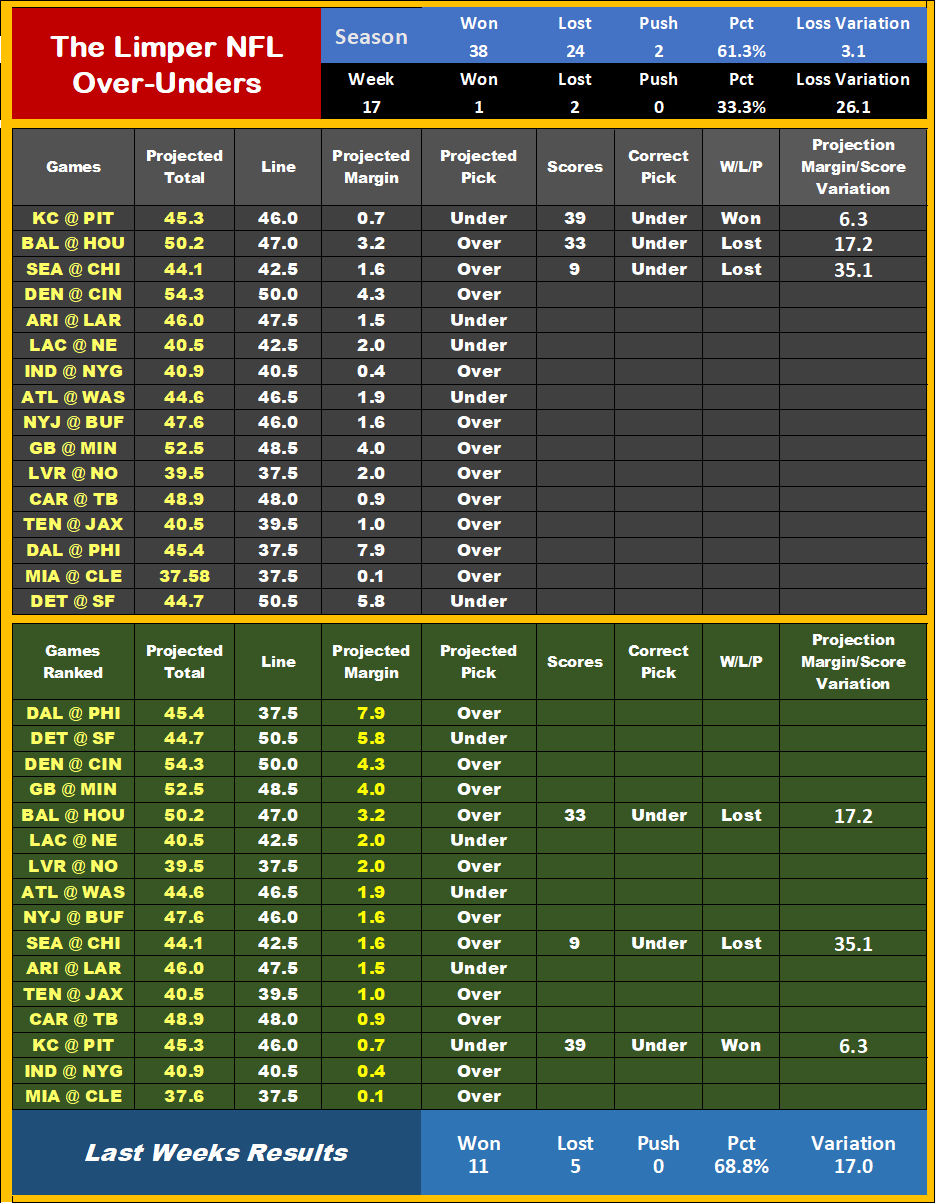936x1204 pixels.
Task: Select DET @ SF in the Games Ranked table
Action: (x=73, y=738)
